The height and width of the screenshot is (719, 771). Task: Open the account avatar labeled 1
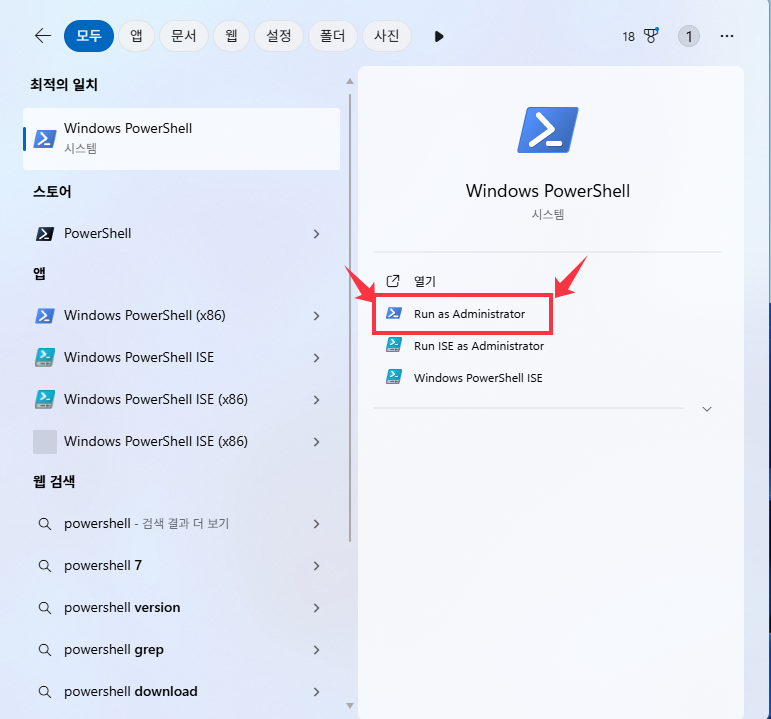(689, 36)
